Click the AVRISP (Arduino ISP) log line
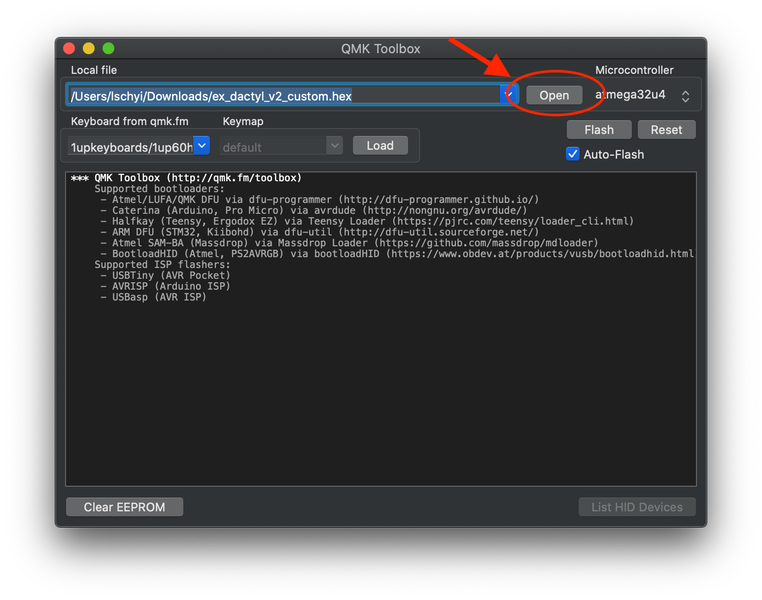762x600 pixels. [x=165, y=286]
